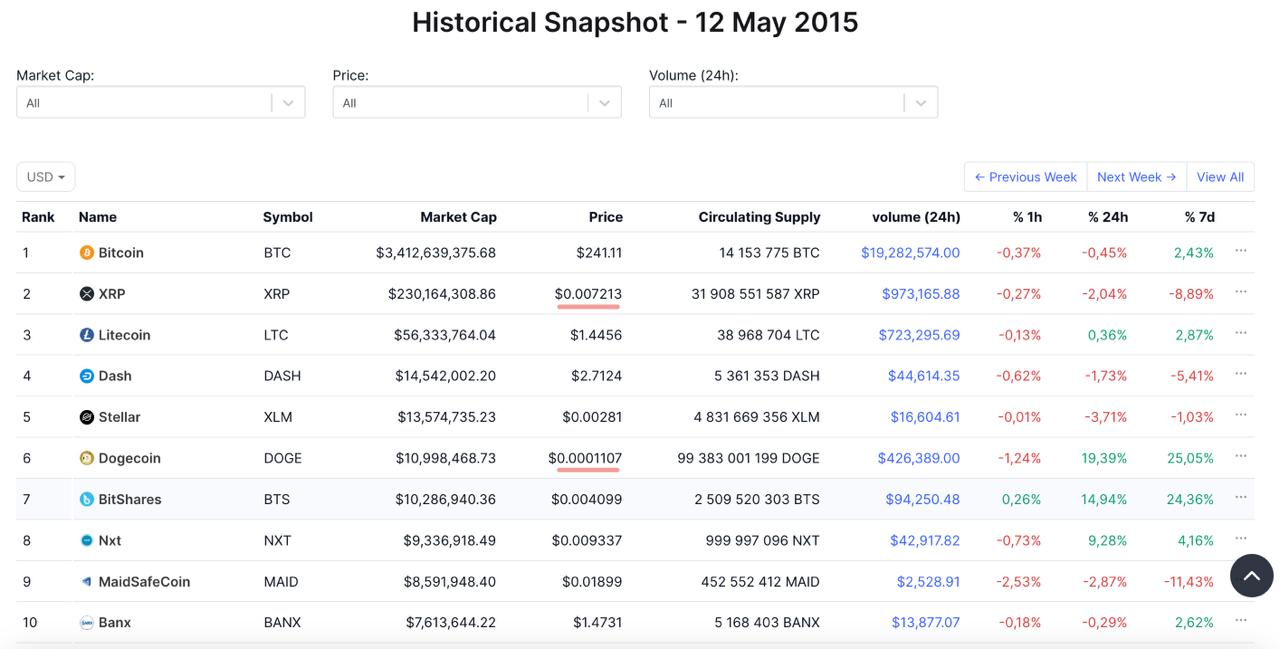The image size is (1280, 649).
Task: Click the MaidSafeCoin logo icon
Action: pyautogui.click(x=86, y=581)
